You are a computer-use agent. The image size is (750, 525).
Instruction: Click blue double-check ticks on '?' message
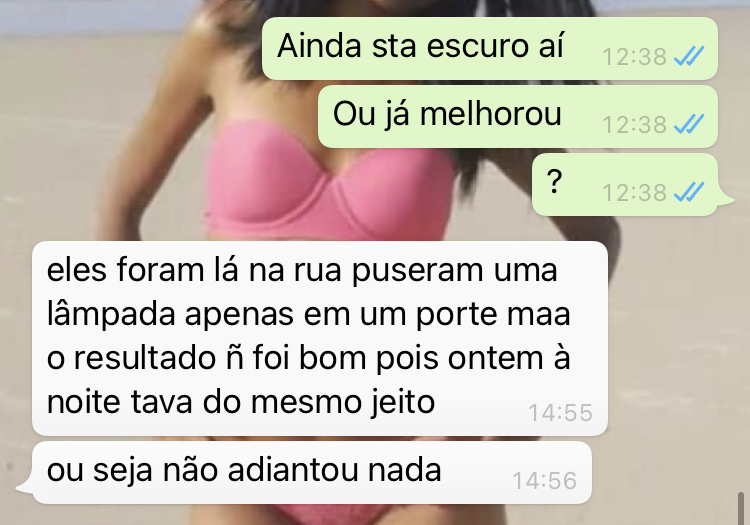point(688,192)
